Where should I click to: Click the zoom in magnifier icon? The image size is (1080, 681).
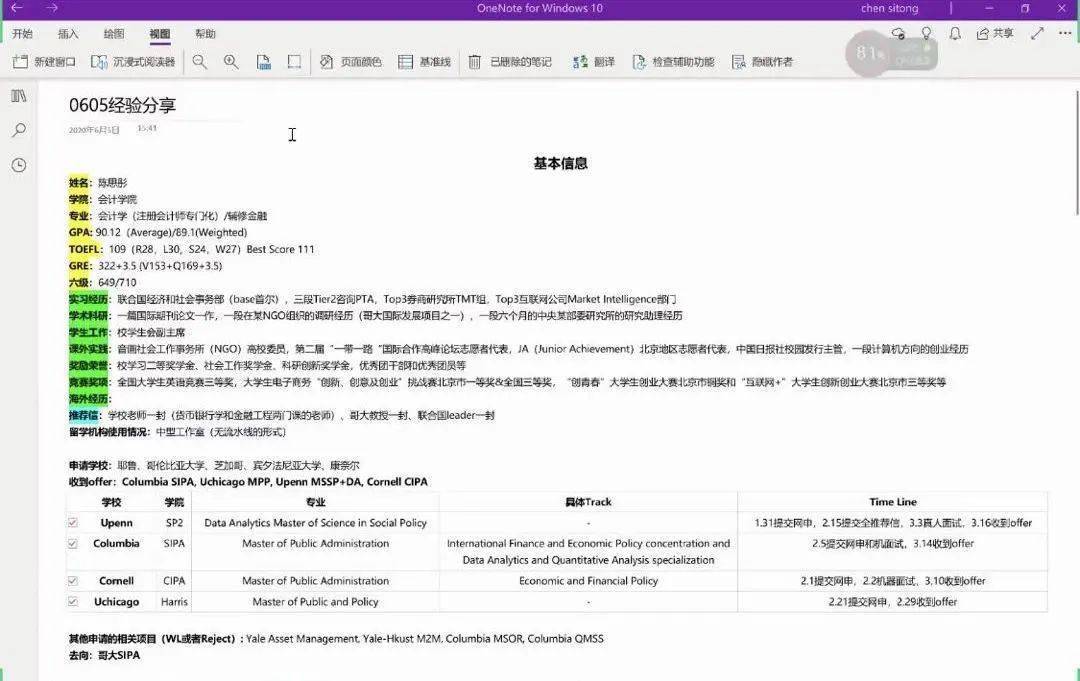[x=231, y=62]
